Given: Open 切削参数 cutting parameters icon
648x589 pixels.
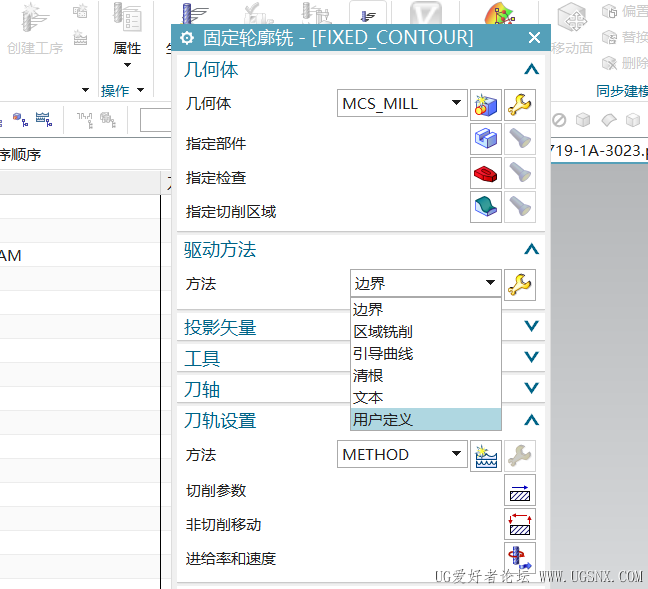Looking at the screenshot, I should point(520,490).
